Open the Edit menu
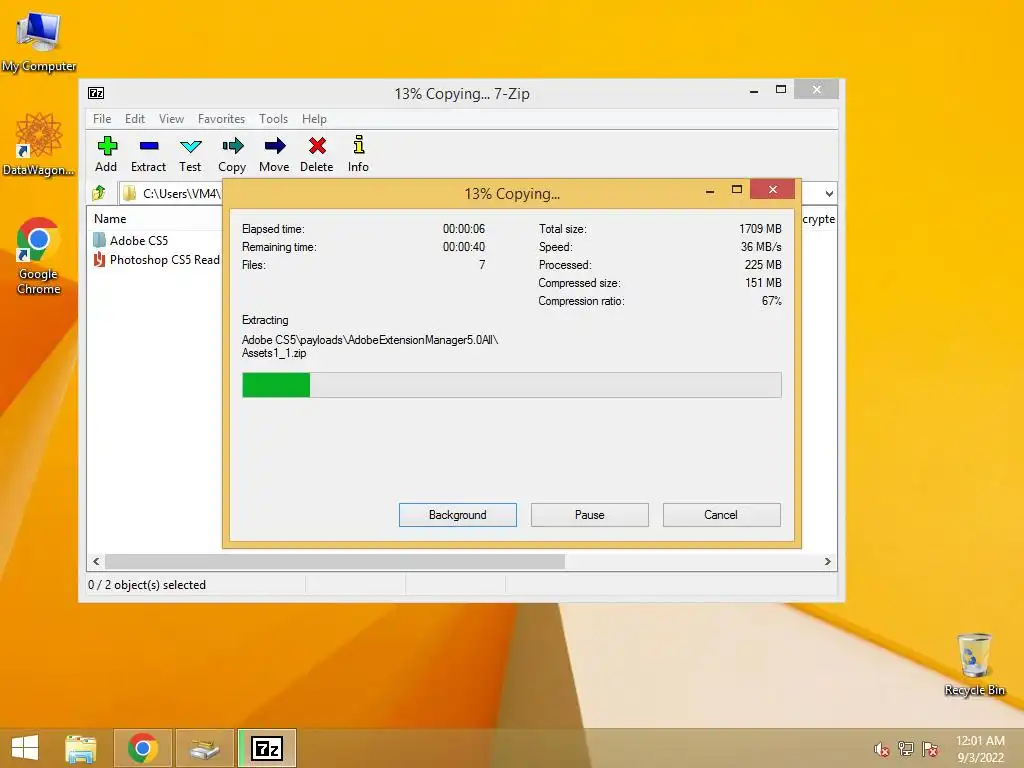The height and width of the screenshot is (768, 1024). pos(135,119)
